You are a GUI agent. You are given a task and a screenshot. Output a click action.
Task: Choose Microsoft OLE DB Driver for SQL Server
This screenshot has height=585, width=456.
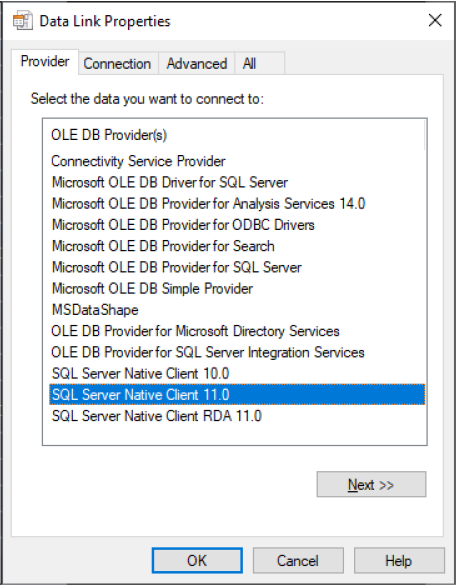coord(237,182)
